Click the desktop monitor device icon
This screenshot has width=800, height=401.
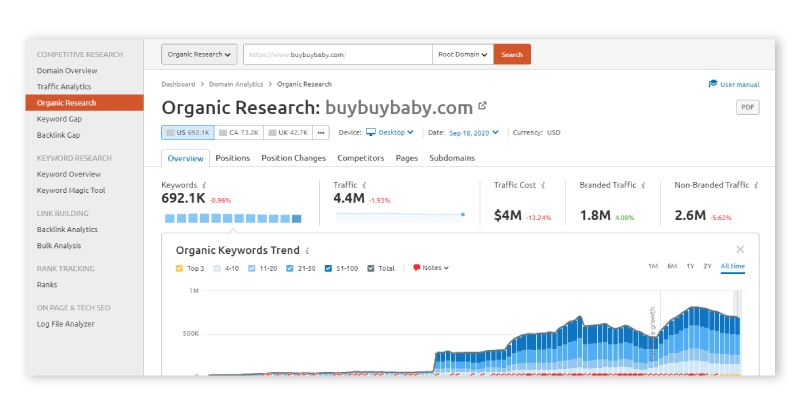click(371, 132)
